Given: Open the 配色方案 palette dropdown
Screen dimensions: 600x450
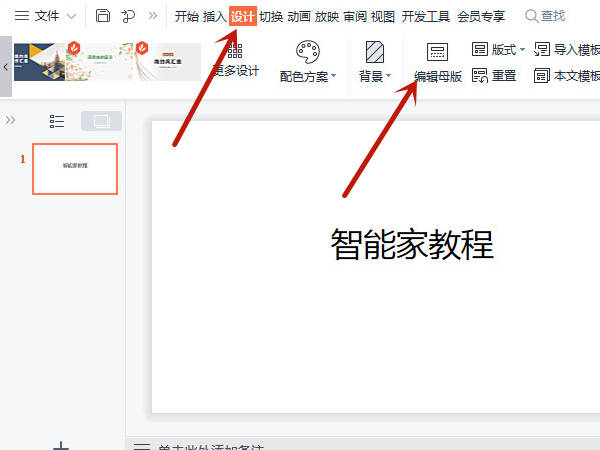Looking at the screenshot, I should [308, 77].
